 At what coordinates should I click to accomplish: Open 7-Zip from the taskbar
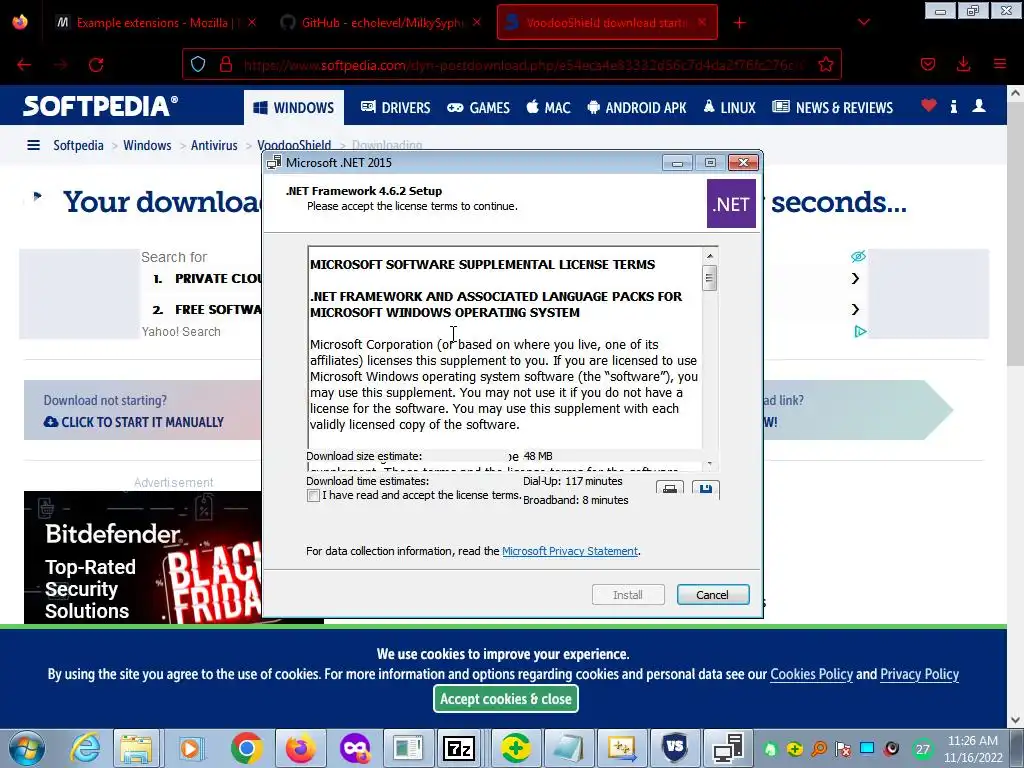pos(458,748)
